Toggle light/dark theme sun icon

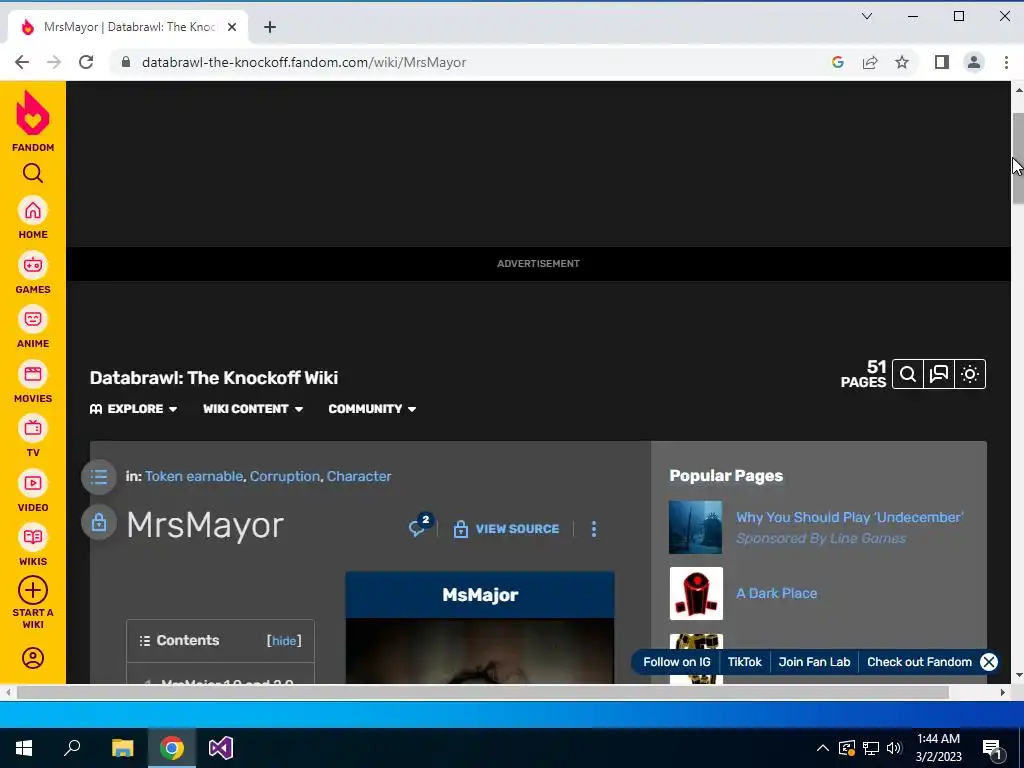coord(970,374)
